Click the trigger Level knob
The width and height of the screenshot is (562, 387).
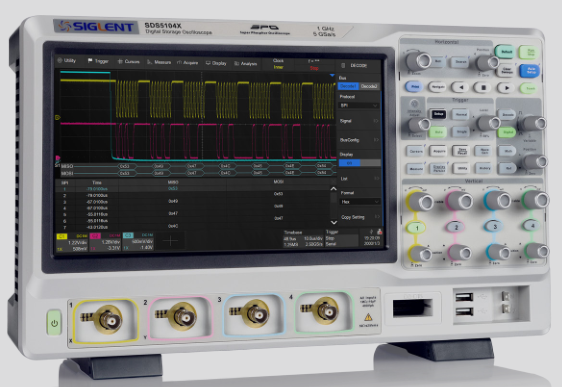tap(487, 123)
